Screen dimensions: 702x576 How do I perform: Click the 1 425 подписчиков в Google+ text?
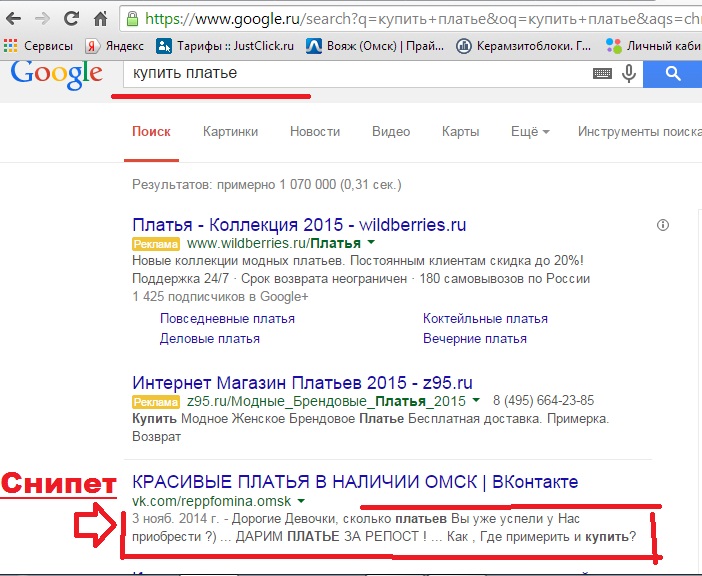pos(220,297)
